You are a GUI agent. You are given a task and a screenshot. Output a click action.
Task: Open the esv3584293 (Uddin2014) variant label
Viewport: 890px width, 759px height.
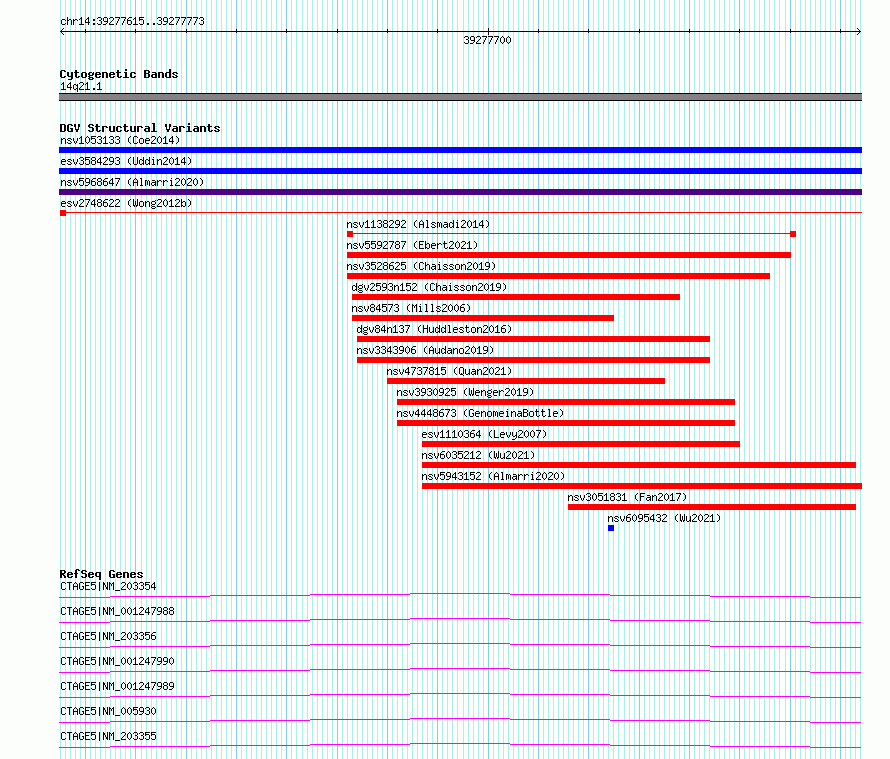tap(126, 161)
